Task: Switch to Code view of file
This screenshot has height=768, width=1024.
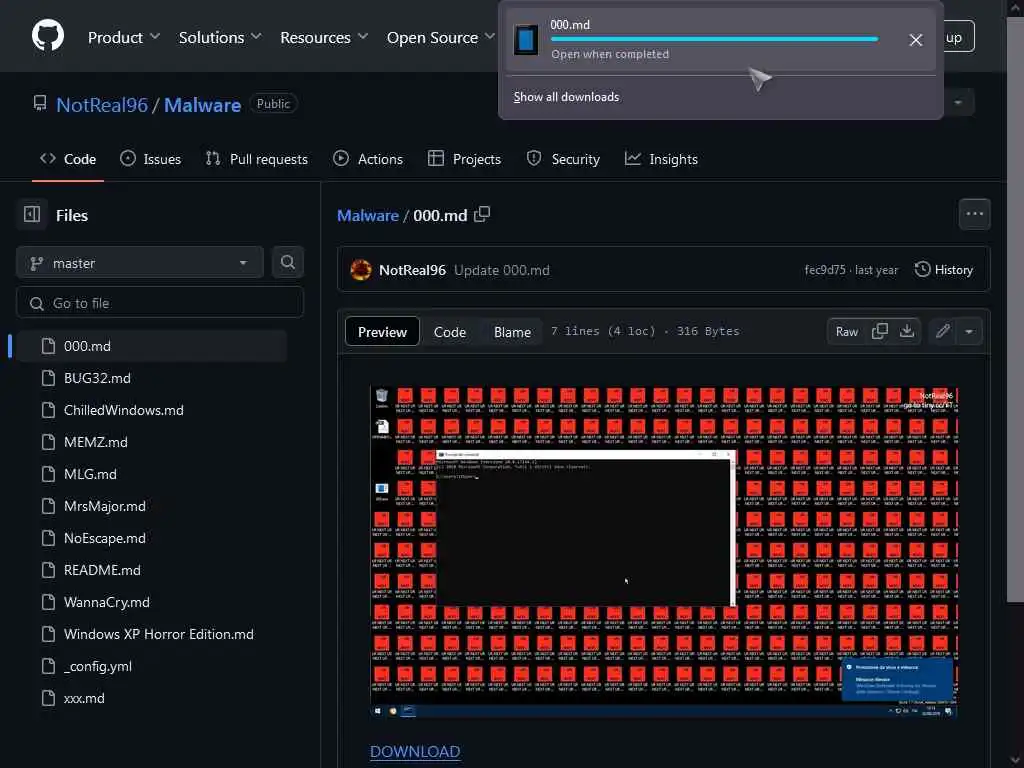Action: pyautogui.click(x=450, y=332)
